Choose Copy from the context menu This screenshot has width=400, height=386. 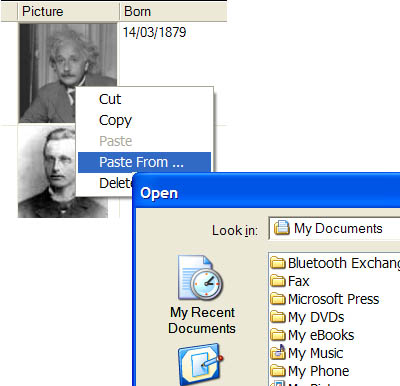click(x=144, y=120)
